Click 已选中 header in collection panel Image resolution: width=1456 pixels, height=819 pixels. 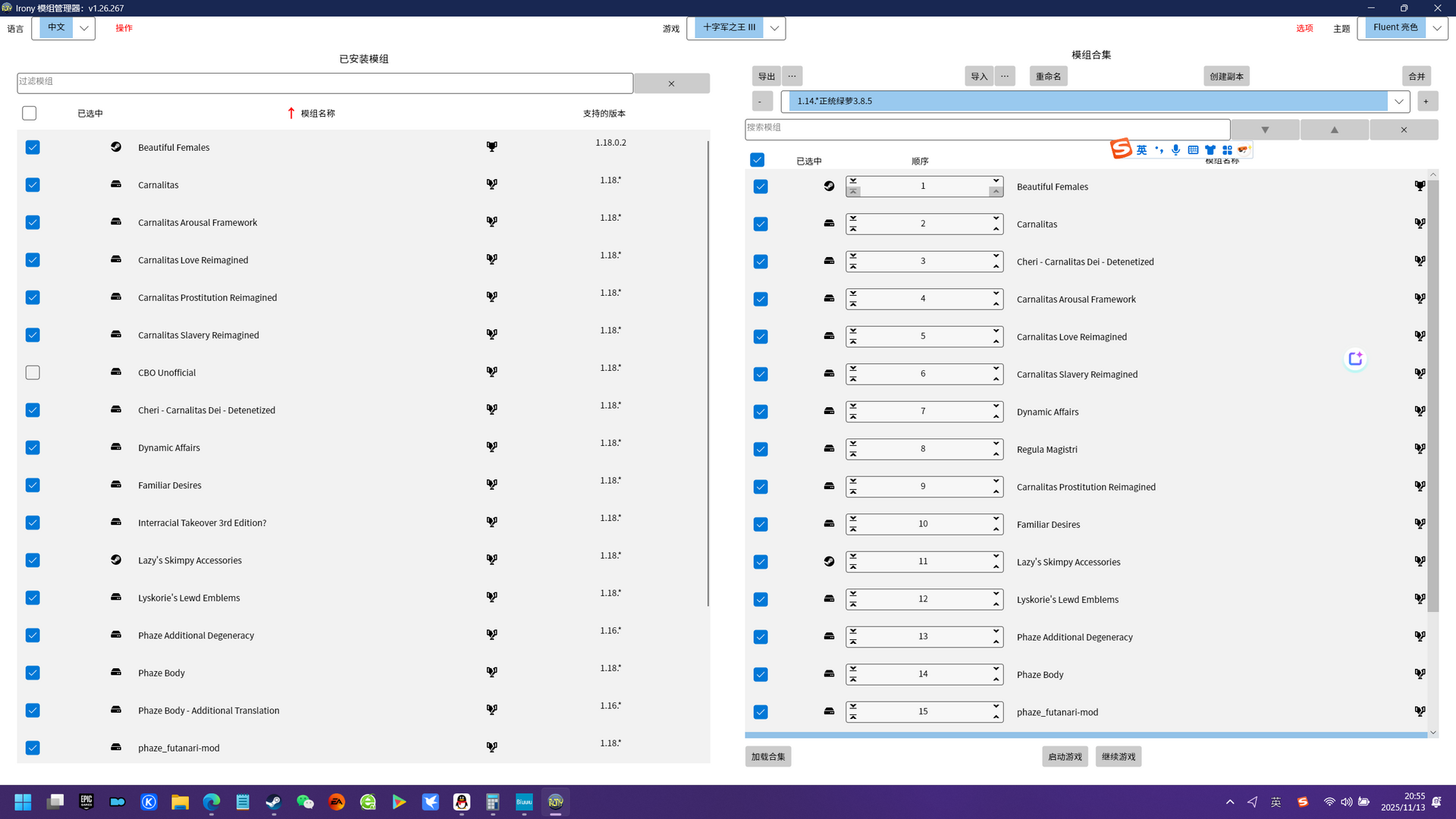[809, 161]
